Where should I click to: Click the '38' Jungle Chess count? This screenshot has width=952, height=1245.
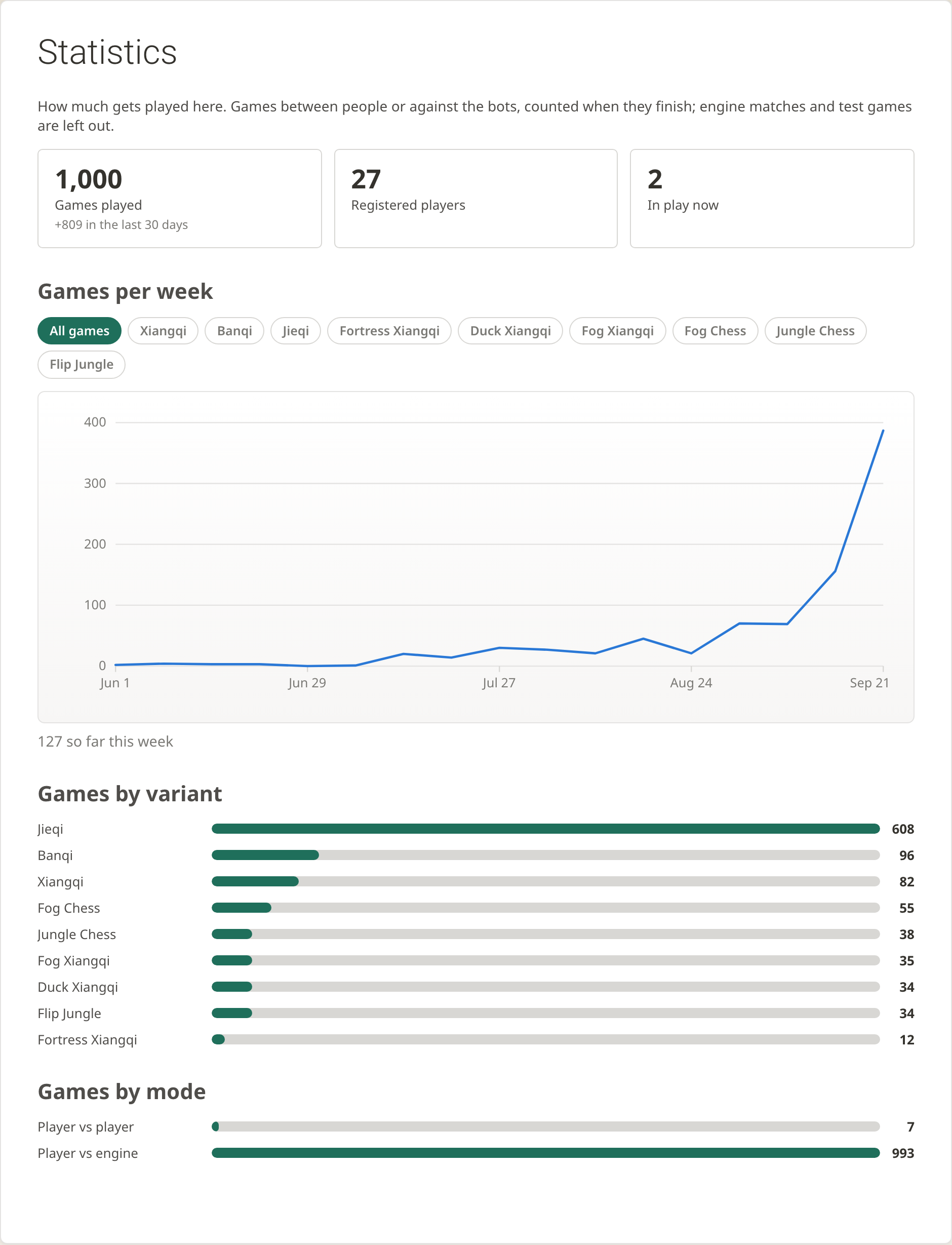pyautogui.click(x=906, y=935)
